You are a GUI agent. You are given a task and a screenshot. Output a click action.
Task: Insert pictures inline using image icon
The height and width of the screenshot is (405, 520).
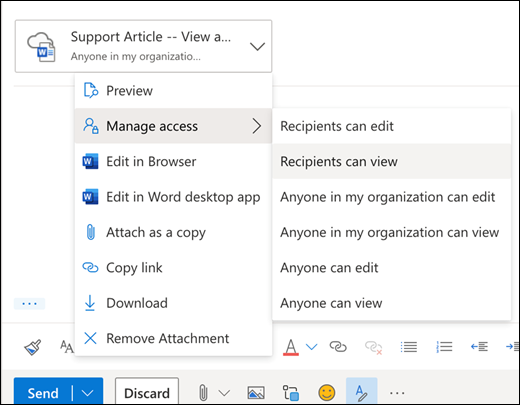256,393
